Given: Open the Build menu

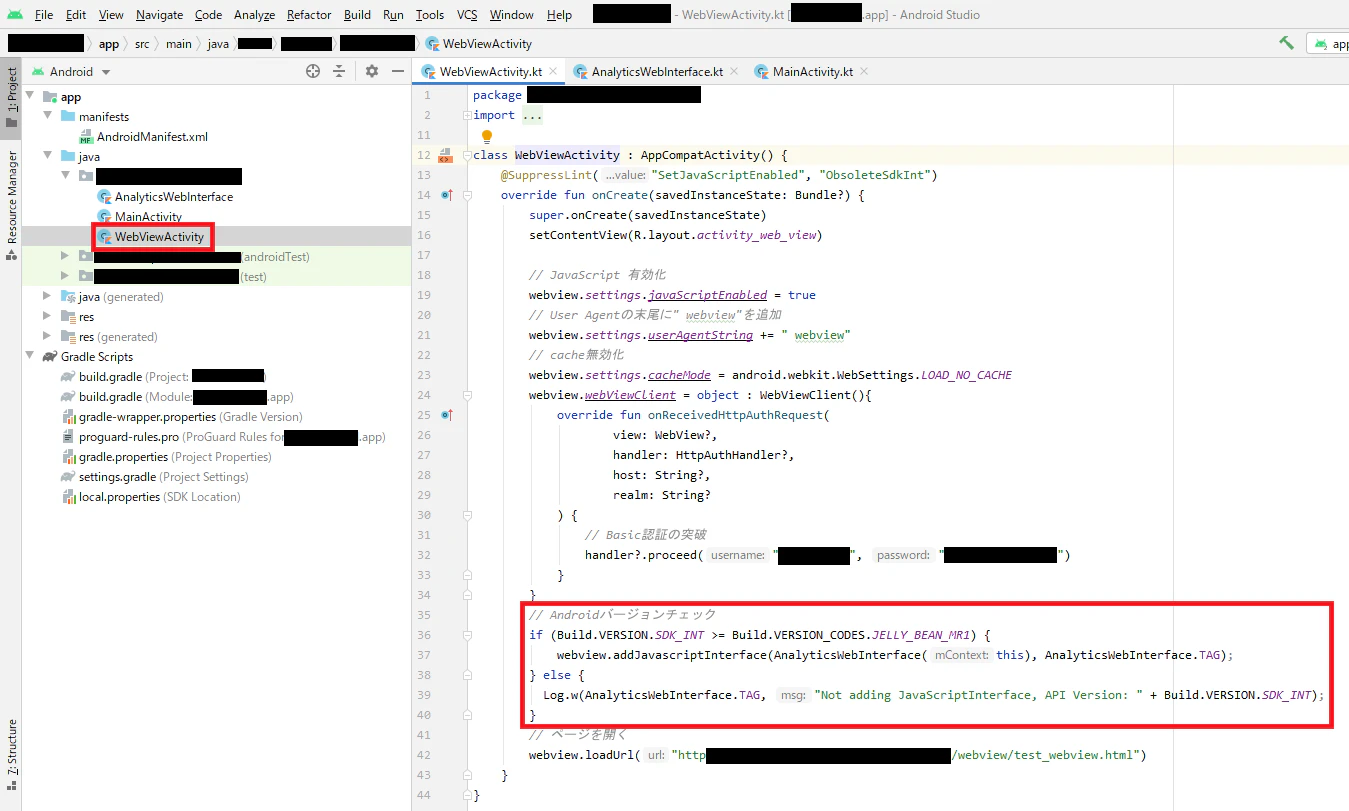Looking at the screenshot, I should point(357,15).
